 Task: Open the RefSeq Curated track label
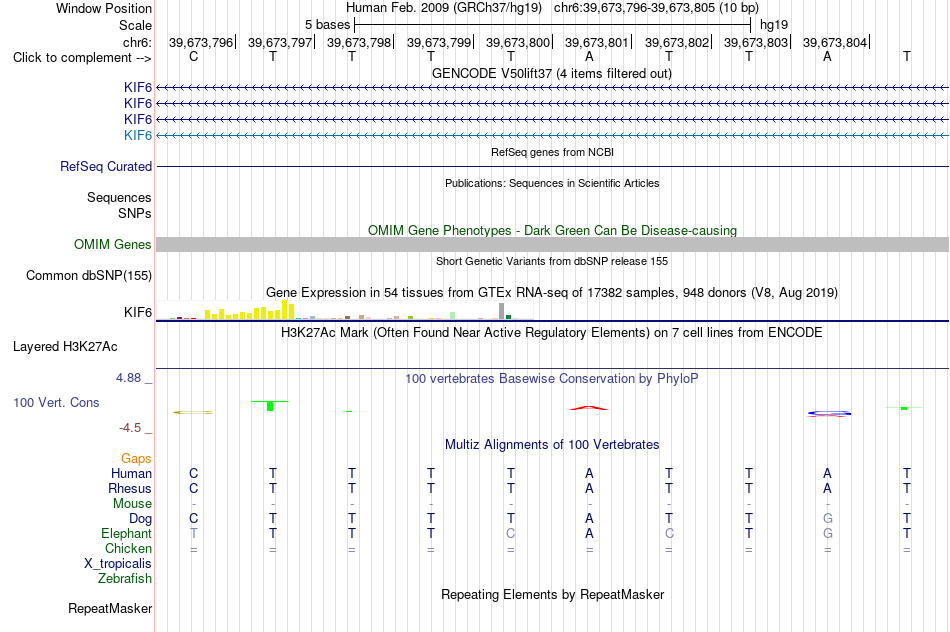pos(105,167)
